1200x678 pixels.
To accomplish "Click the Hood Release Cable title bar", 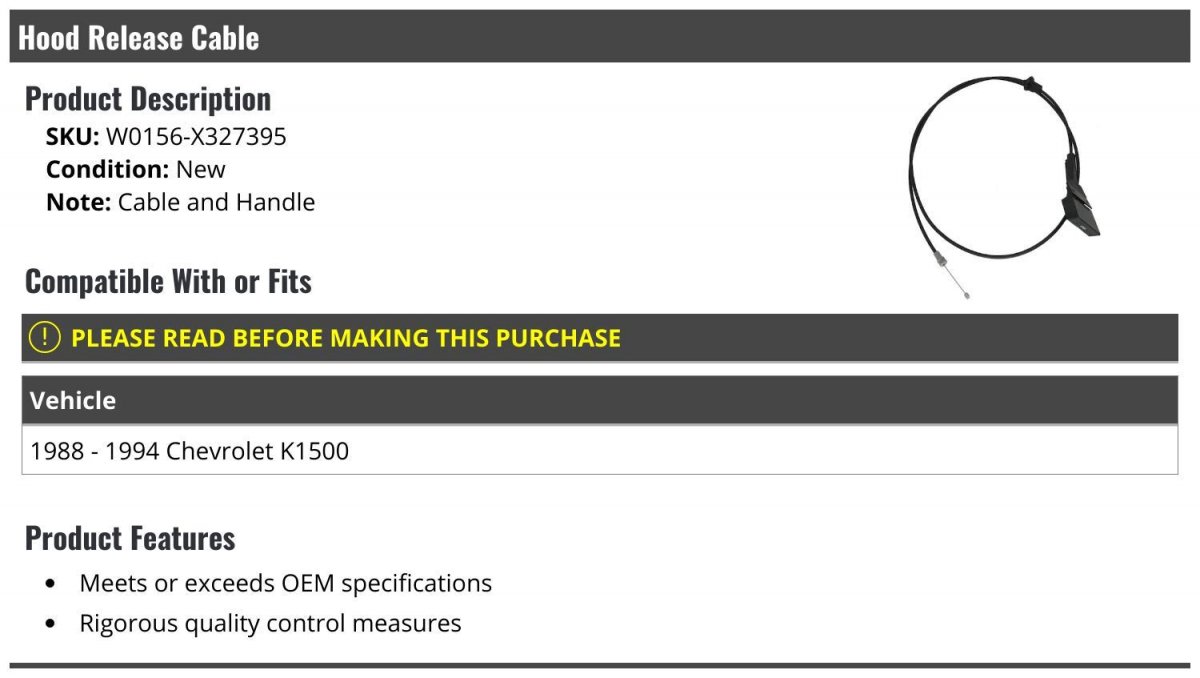I will [600, 38].
